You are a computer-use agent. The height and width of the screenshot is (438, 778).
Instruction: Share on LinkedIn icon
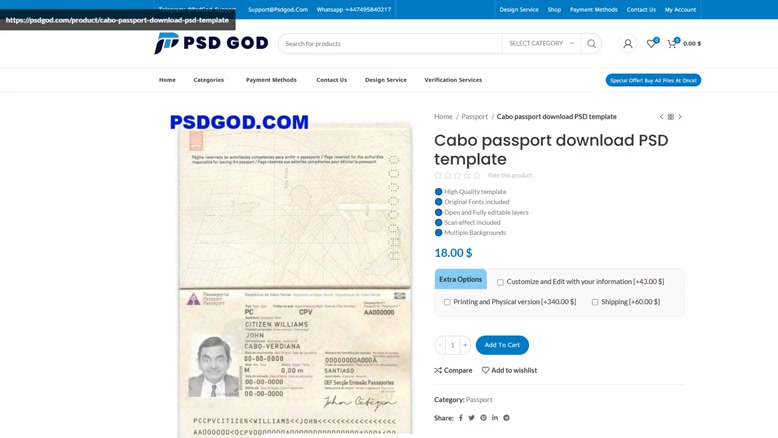point(495,418)
